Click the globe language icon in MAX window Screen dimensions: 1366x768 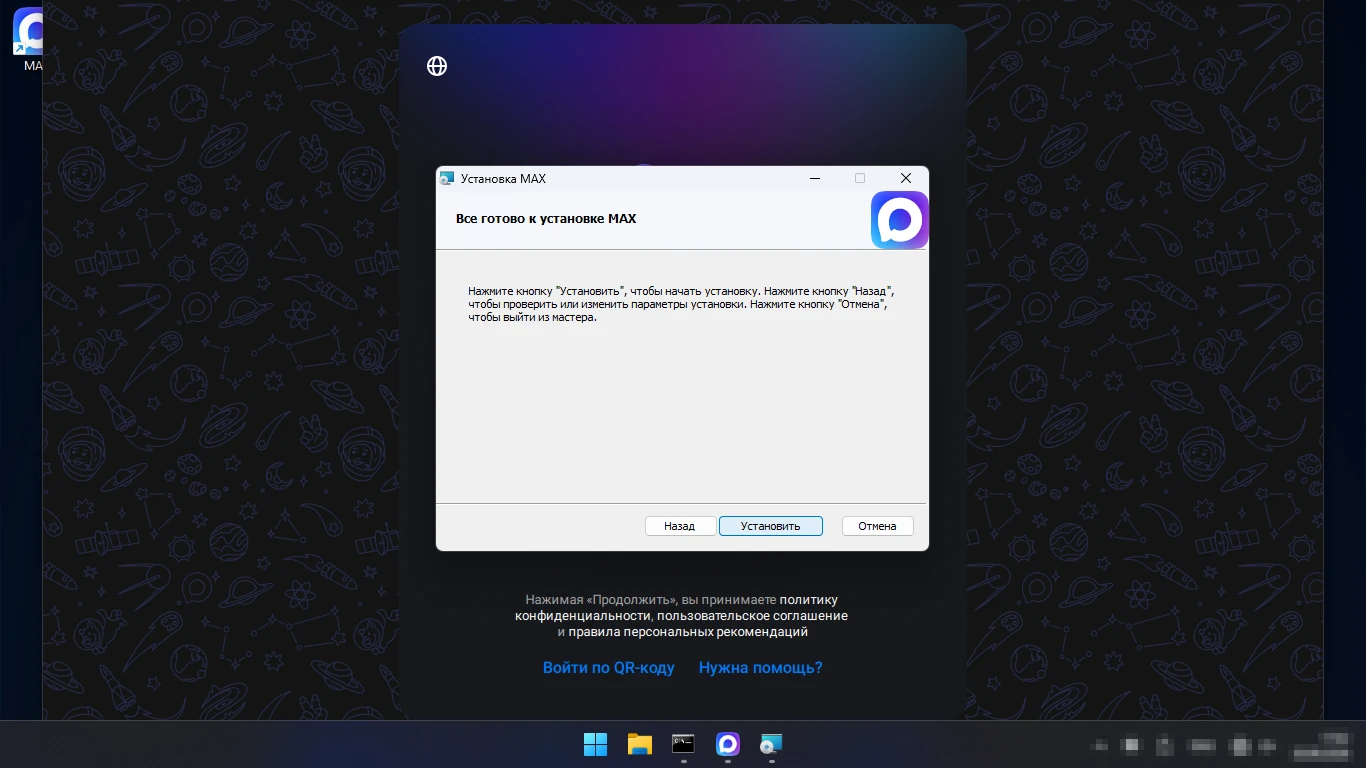click(437, 66)
